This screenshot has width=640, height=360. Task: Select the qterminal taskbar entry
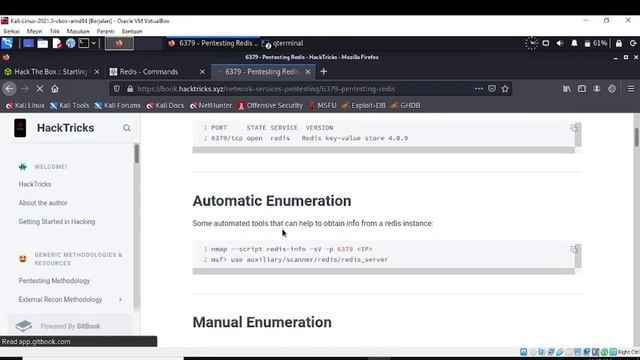(x=283, y=43)
